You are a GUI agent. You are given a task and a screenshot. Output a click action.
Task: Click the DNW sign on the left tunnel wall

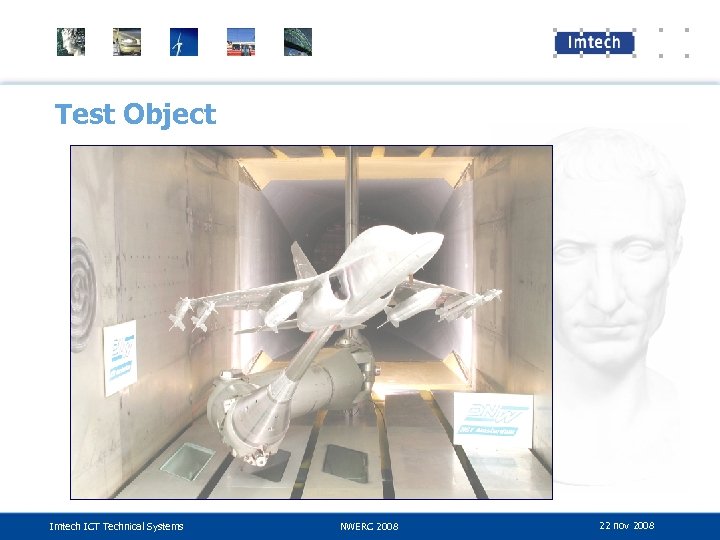click(120, 358)
